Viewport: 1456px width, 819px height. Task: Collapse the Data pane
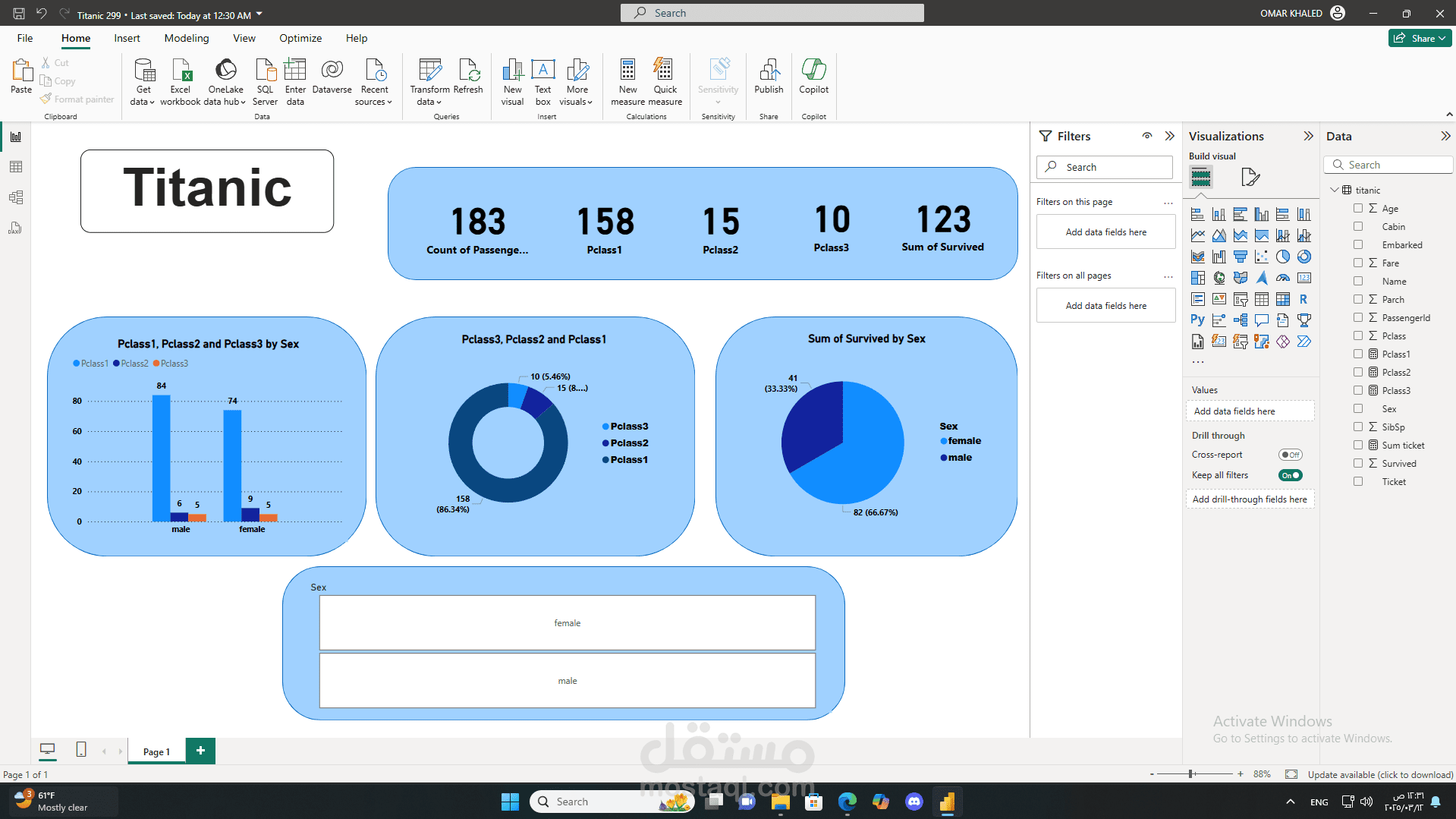click(1445, 136)
